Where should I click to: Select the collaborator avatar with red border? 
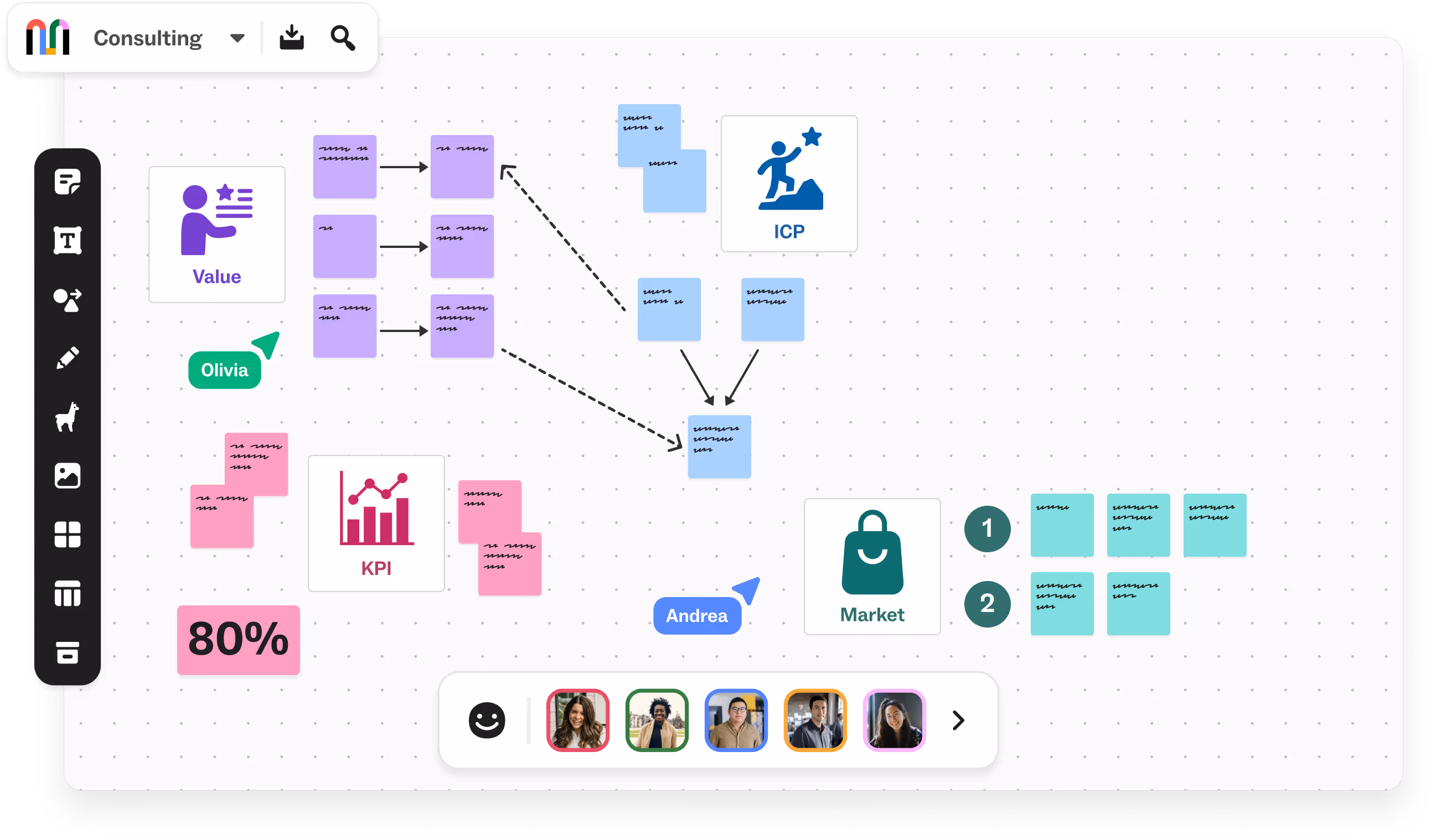point(577,720)
